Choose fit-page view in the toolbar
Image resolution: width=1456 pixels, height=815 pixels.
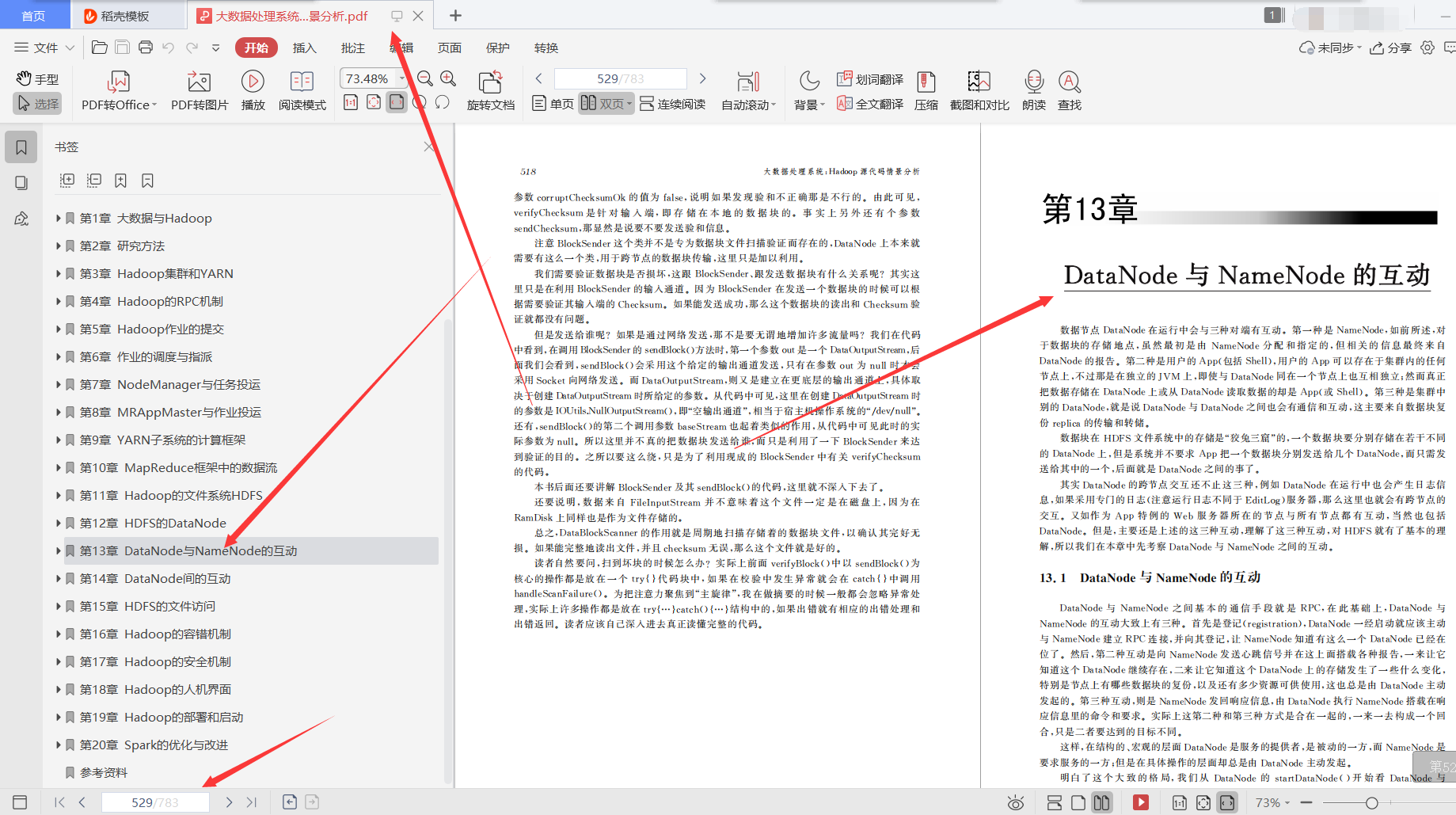pyautogui.click(x=374, y=102)
